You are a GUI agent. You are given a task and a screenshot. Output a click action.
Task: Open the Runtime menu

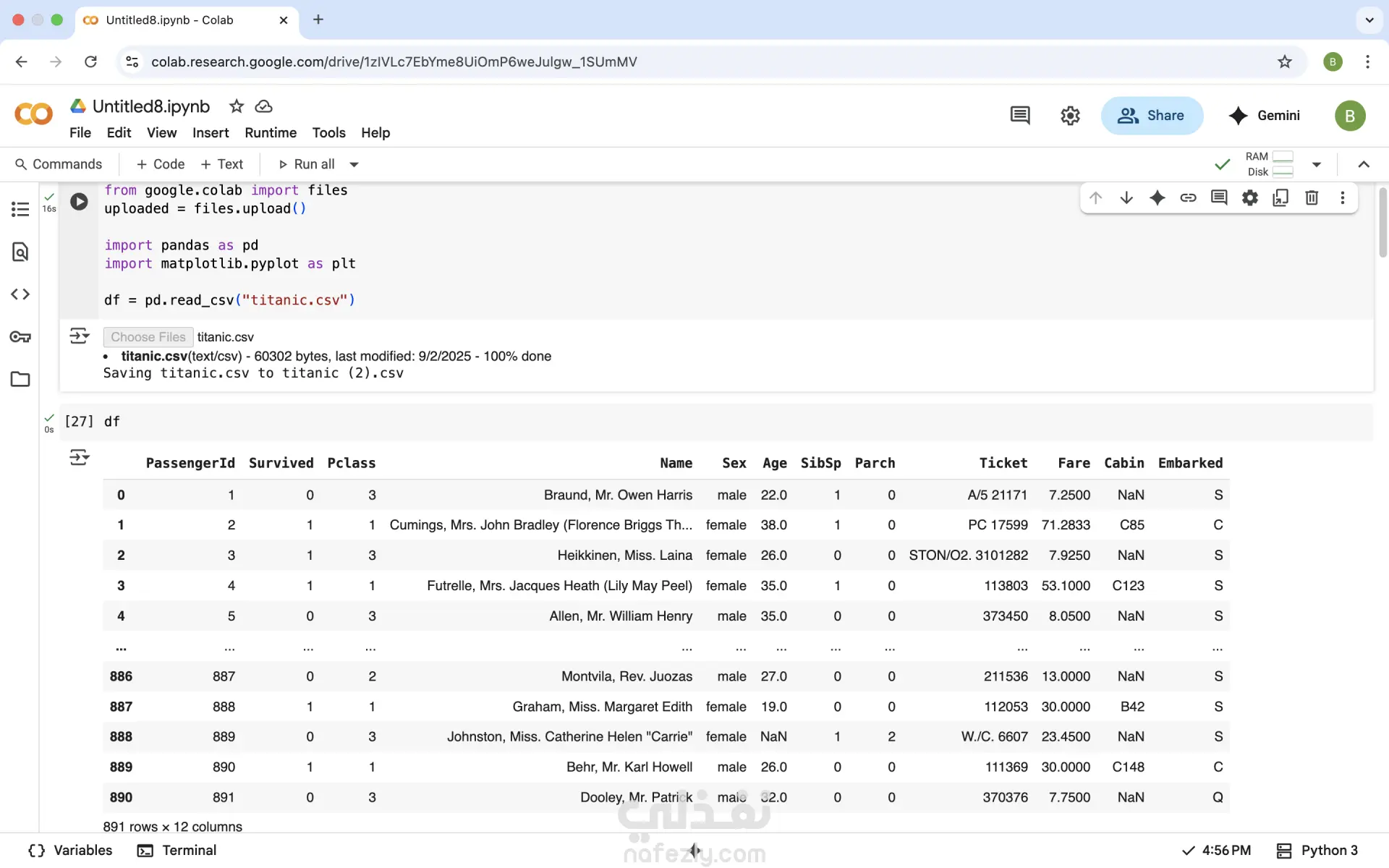[271, 133]
